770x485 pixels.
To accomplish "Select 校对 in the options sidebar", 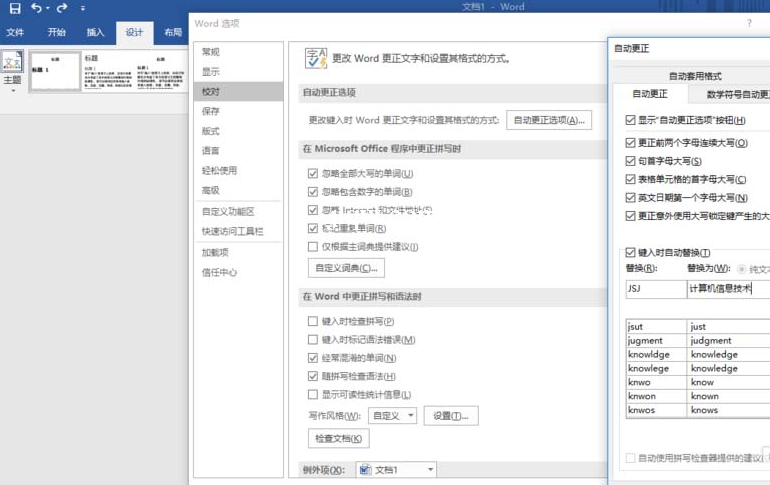I will (238, 92).
